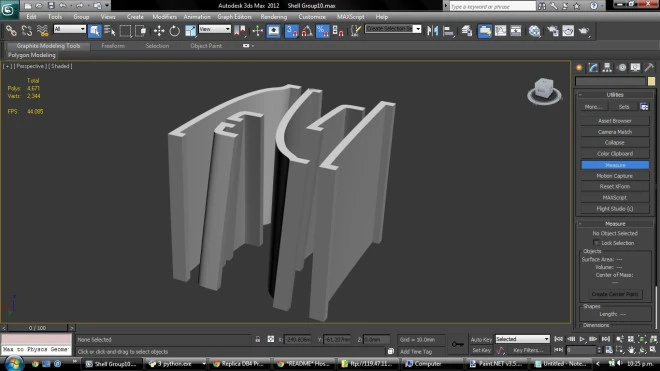The image size is (660, 371).
Task: Open the Layer Manager
Action: click(x=466, y=31)
